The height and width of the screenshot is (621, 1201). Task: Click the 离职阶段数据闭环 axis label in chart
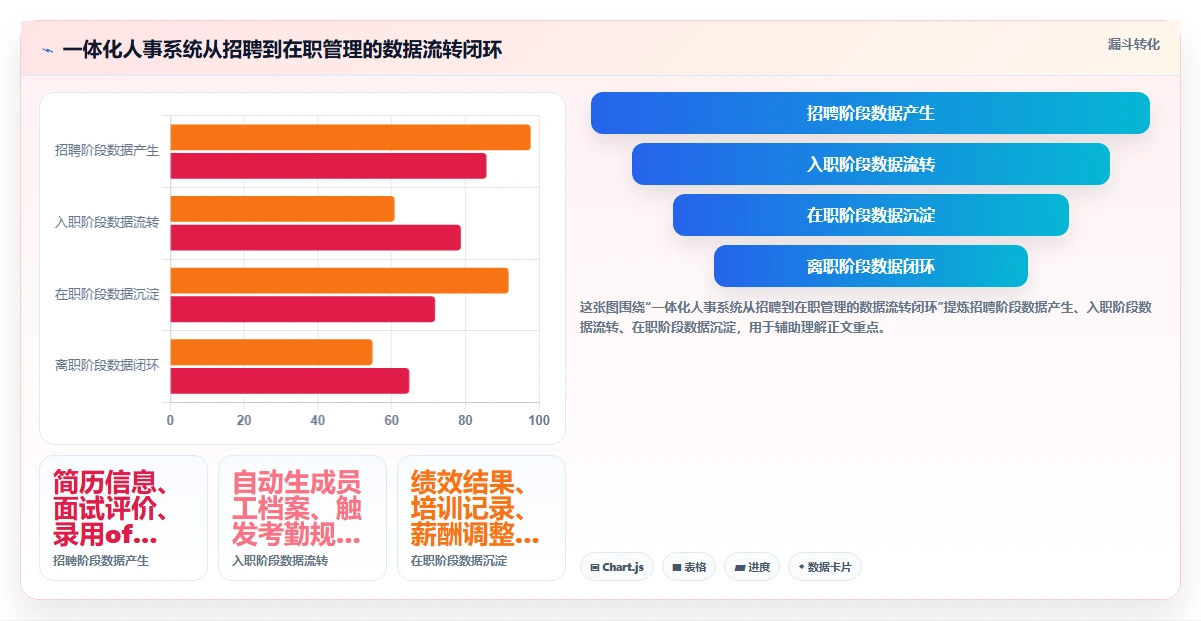coord(107,366)
